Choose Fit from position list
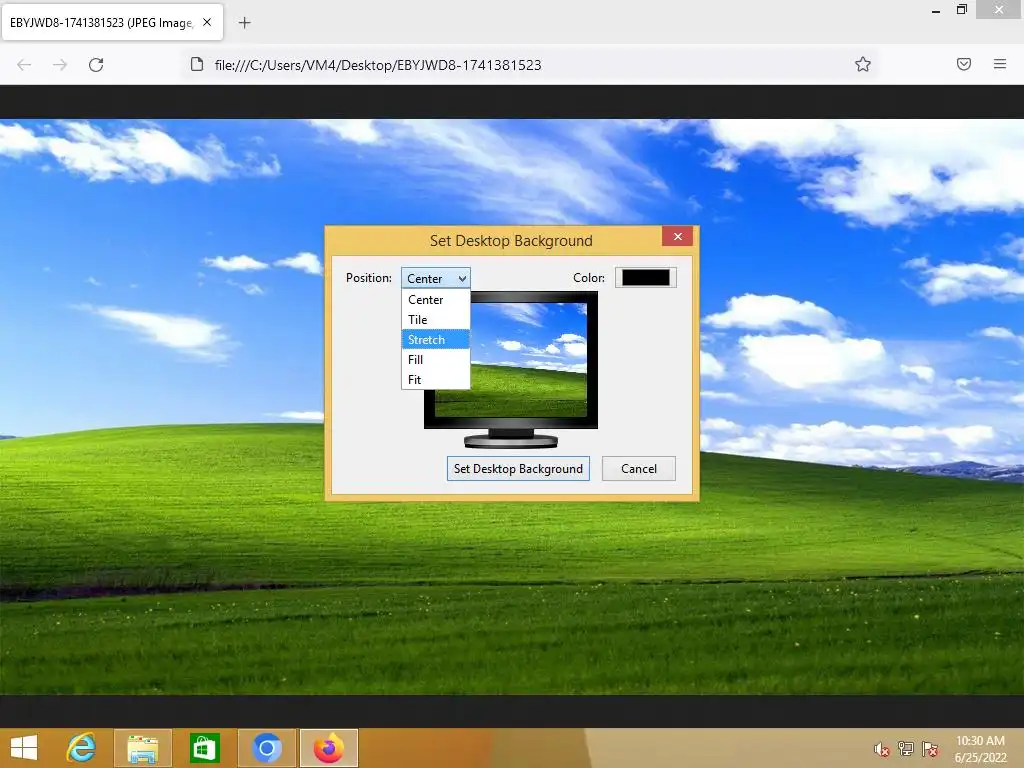The image size is (1024, 768). pos(436,379)
